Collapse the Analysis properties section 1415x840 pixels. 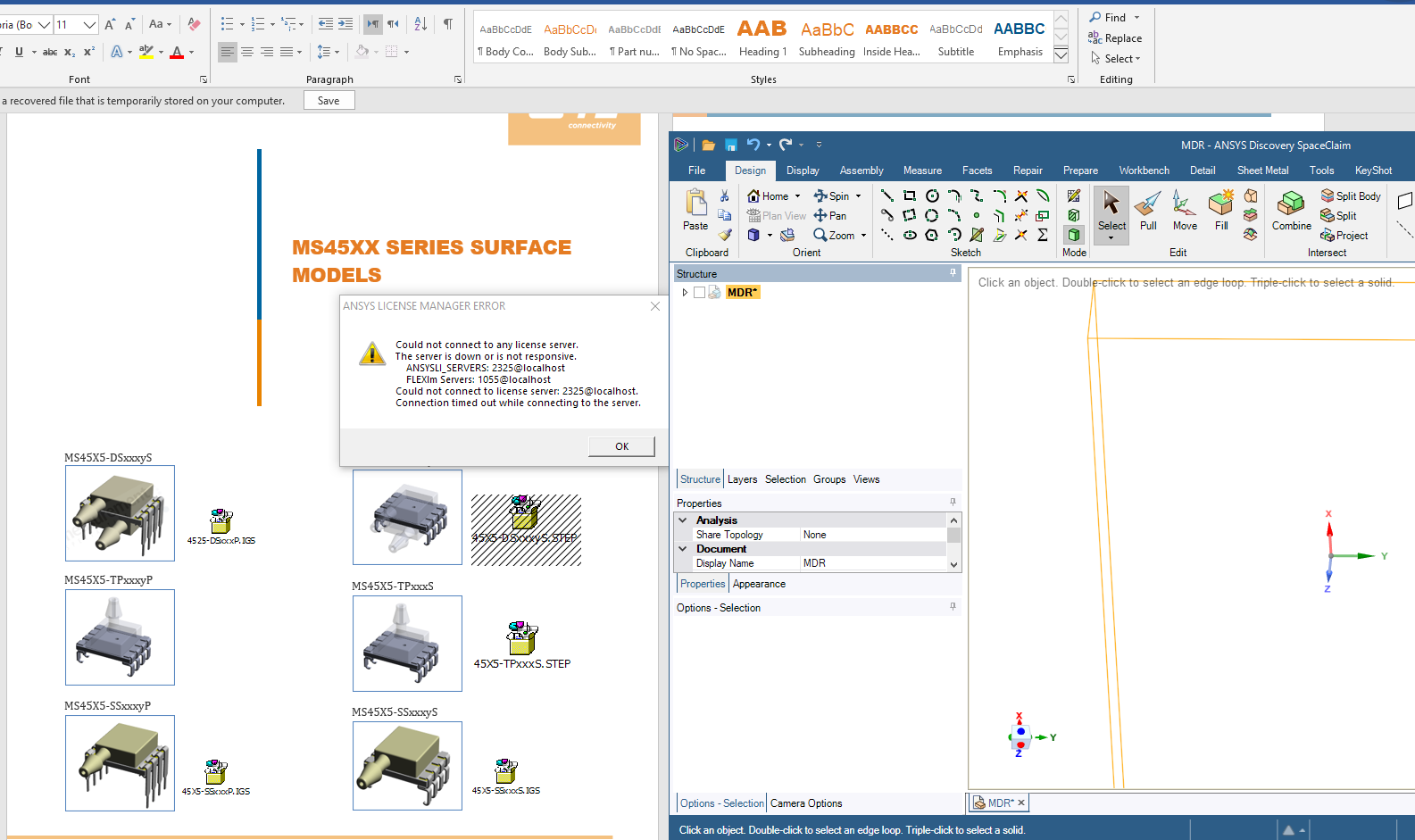point(683,520)
